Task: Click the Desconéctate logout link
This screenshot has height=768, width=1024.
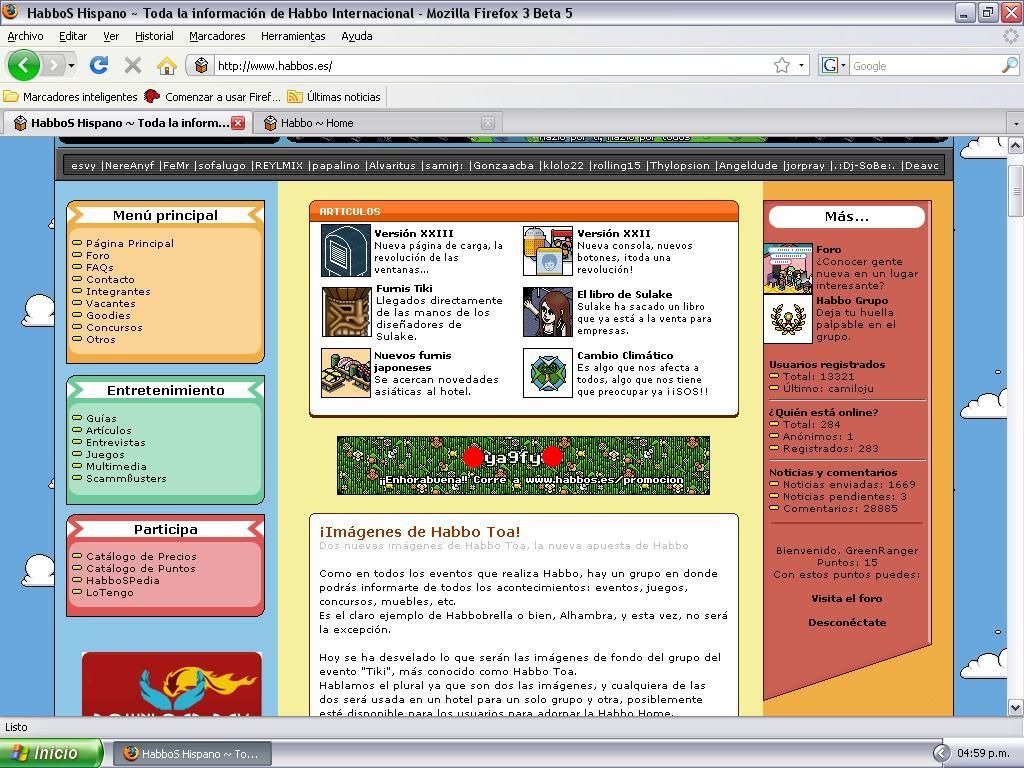Action: [x=846, y=622]
